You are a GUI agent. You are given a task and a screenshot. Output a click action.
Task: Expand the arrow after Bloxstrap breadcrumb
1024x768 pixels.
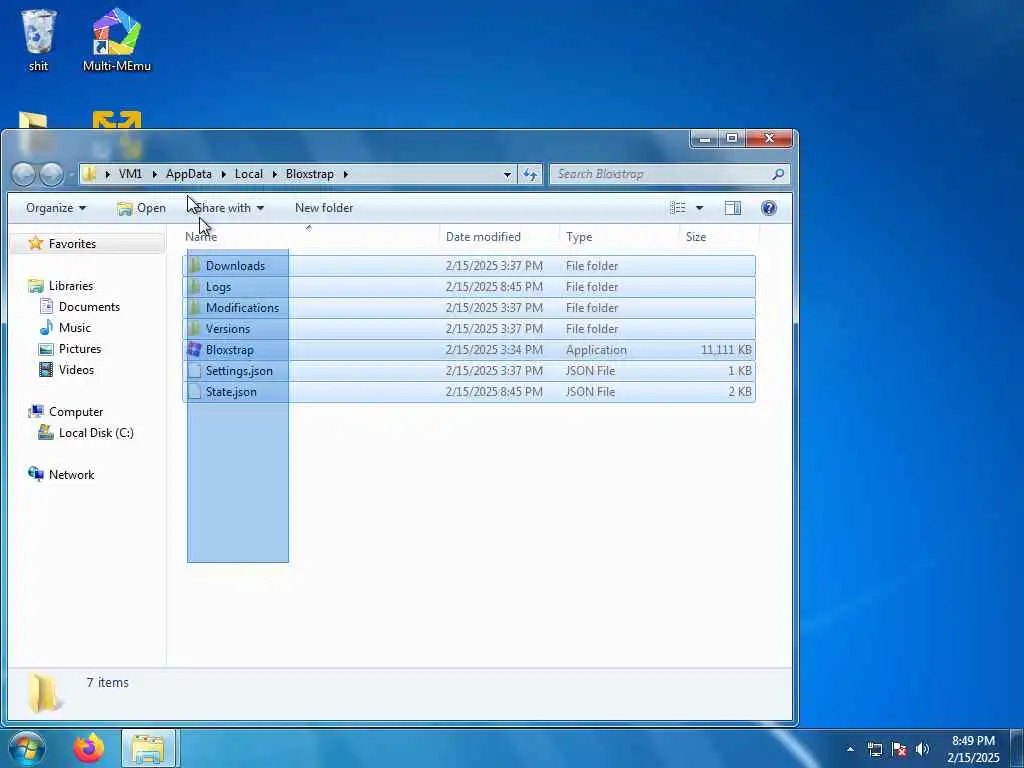coord(345,174)
